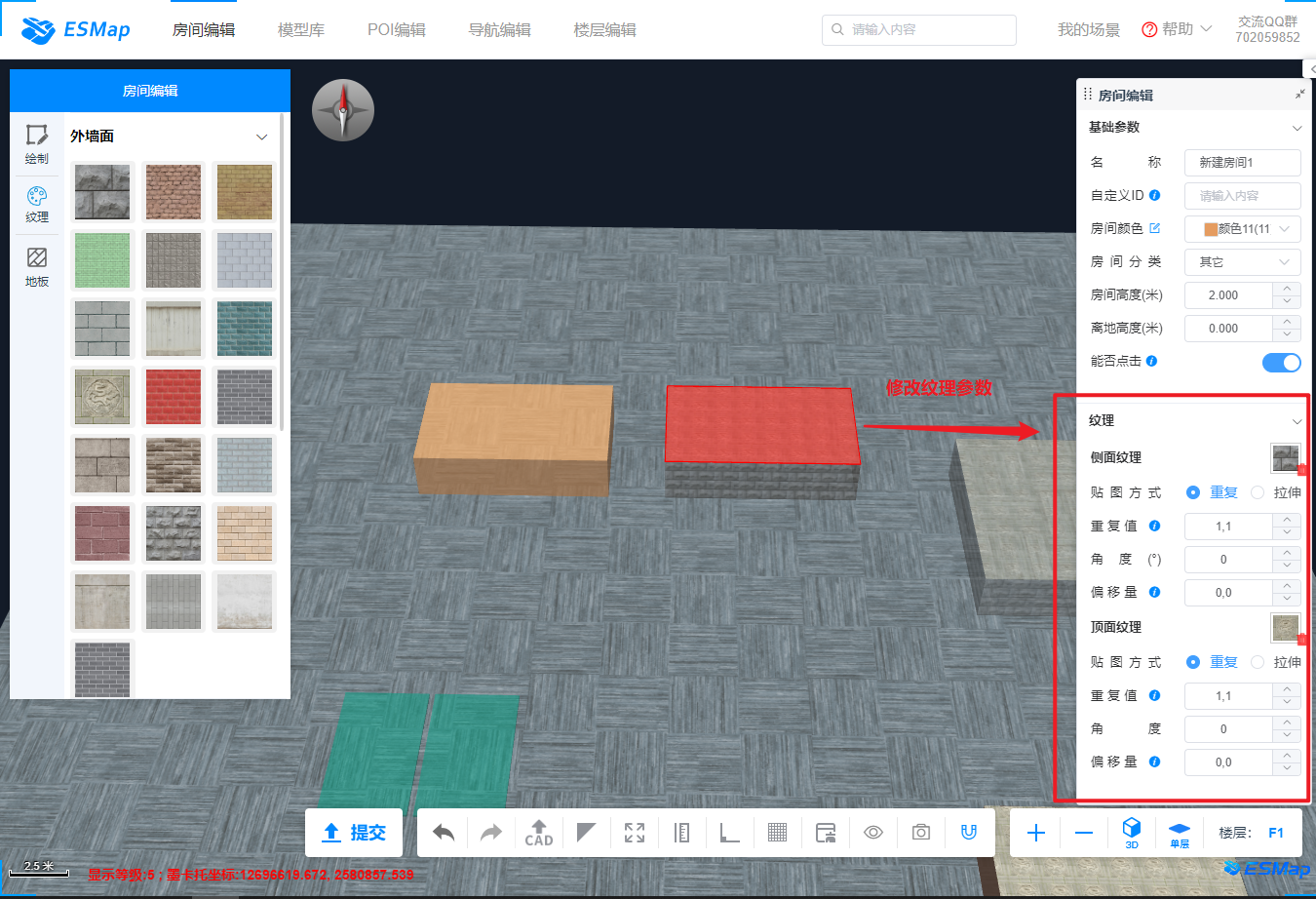Select 拉伸 for side texture mapping
1316x899 pixels.
tap(1258, 493)
